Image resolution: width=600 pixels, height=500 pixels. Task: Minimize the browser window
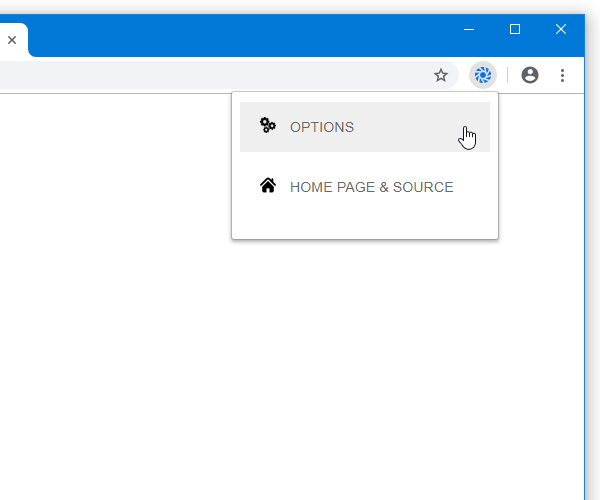pos(469,29)
